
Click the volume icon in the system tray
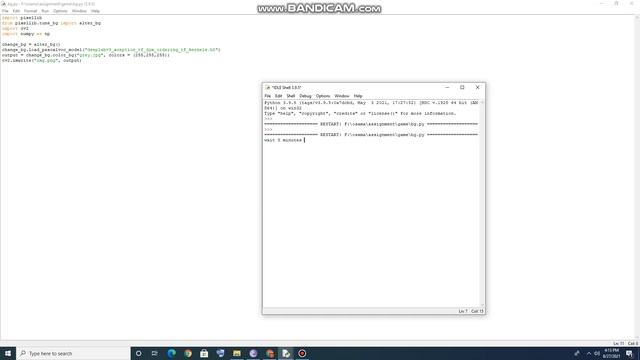[x=597, y=353]
